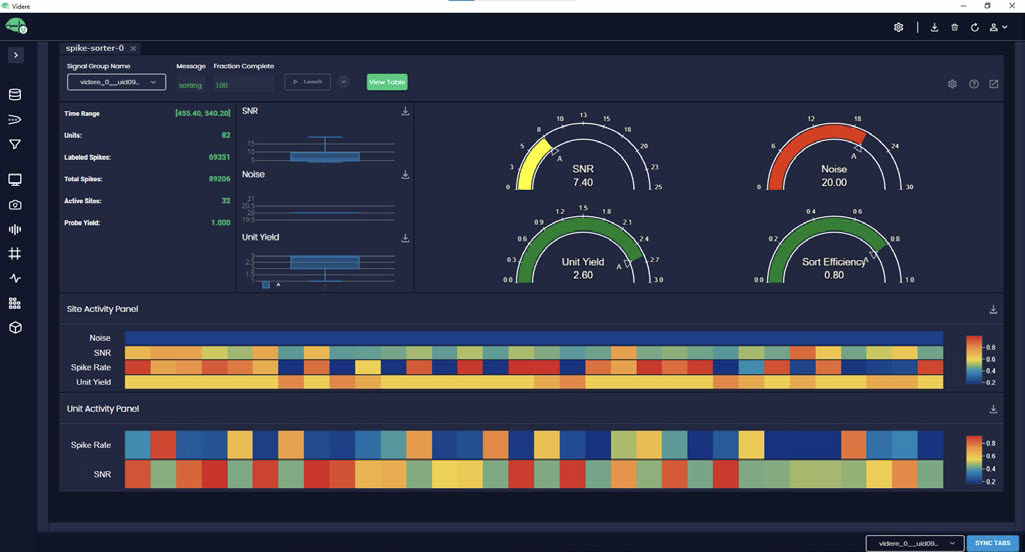This screenshot has width=1025, height=552.
Task: Click the Launch button
Action: click(307, 82)
